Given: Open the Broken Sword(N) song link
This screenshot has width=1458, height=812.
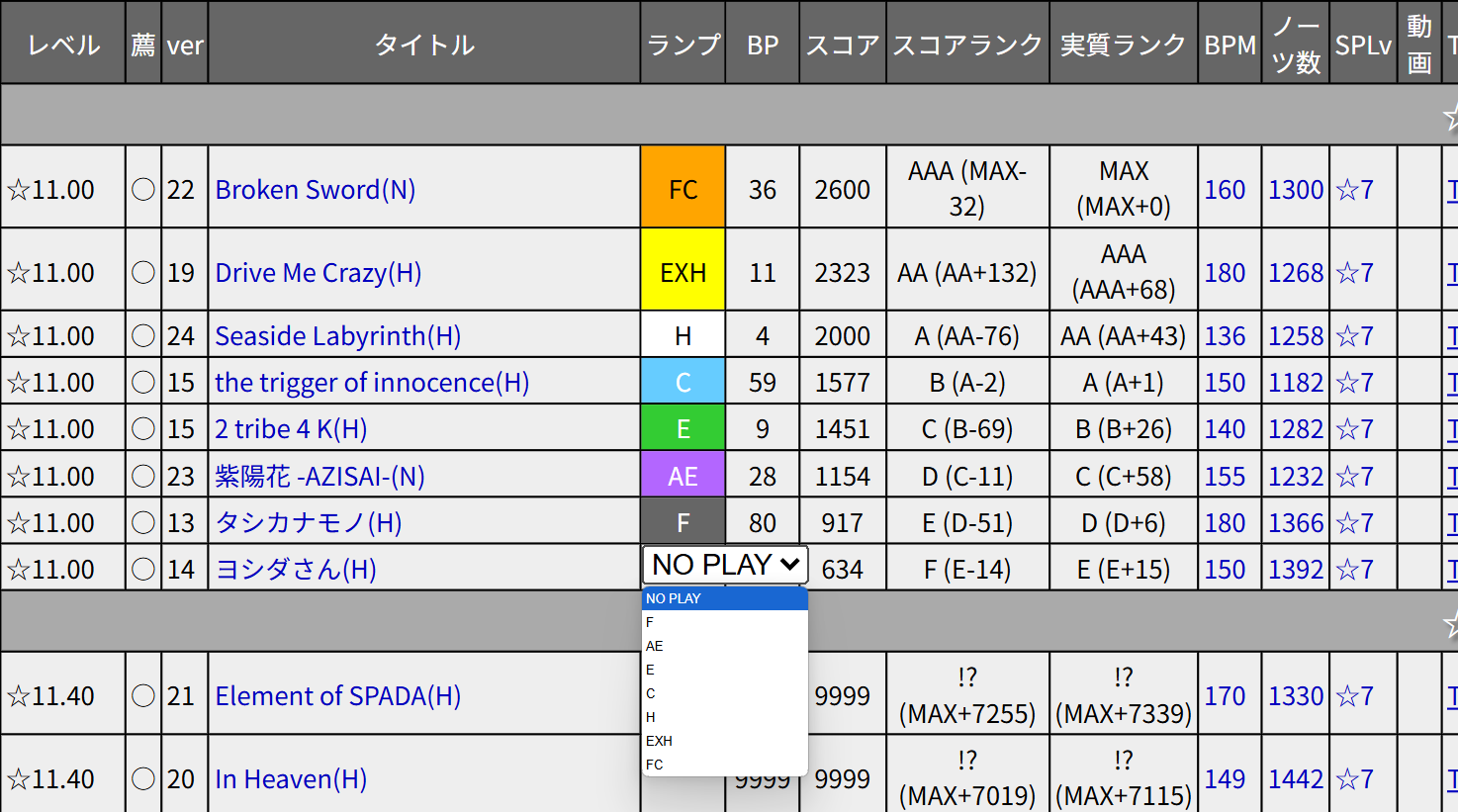Looking at the screenshot, I should 316,189.
